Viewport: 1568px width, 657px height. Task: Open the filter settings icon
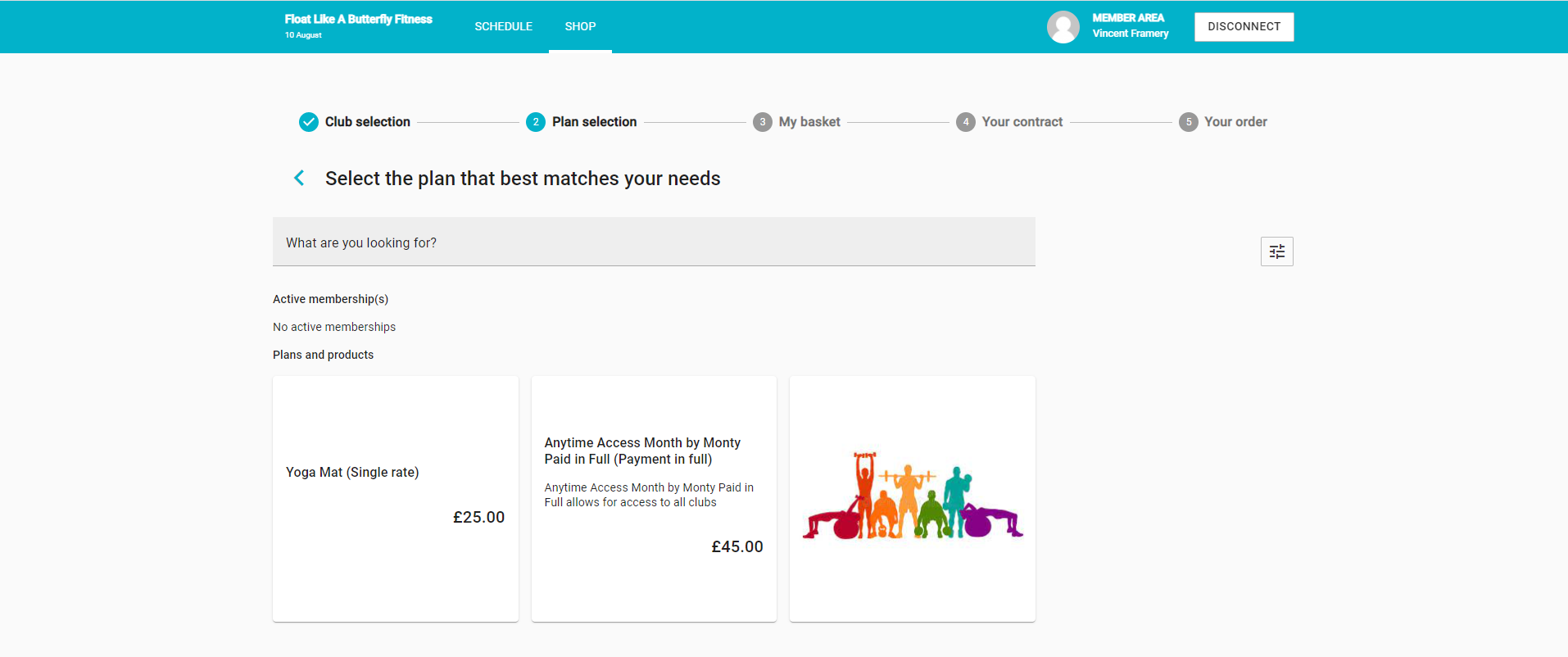click(x=1276, y=251)
